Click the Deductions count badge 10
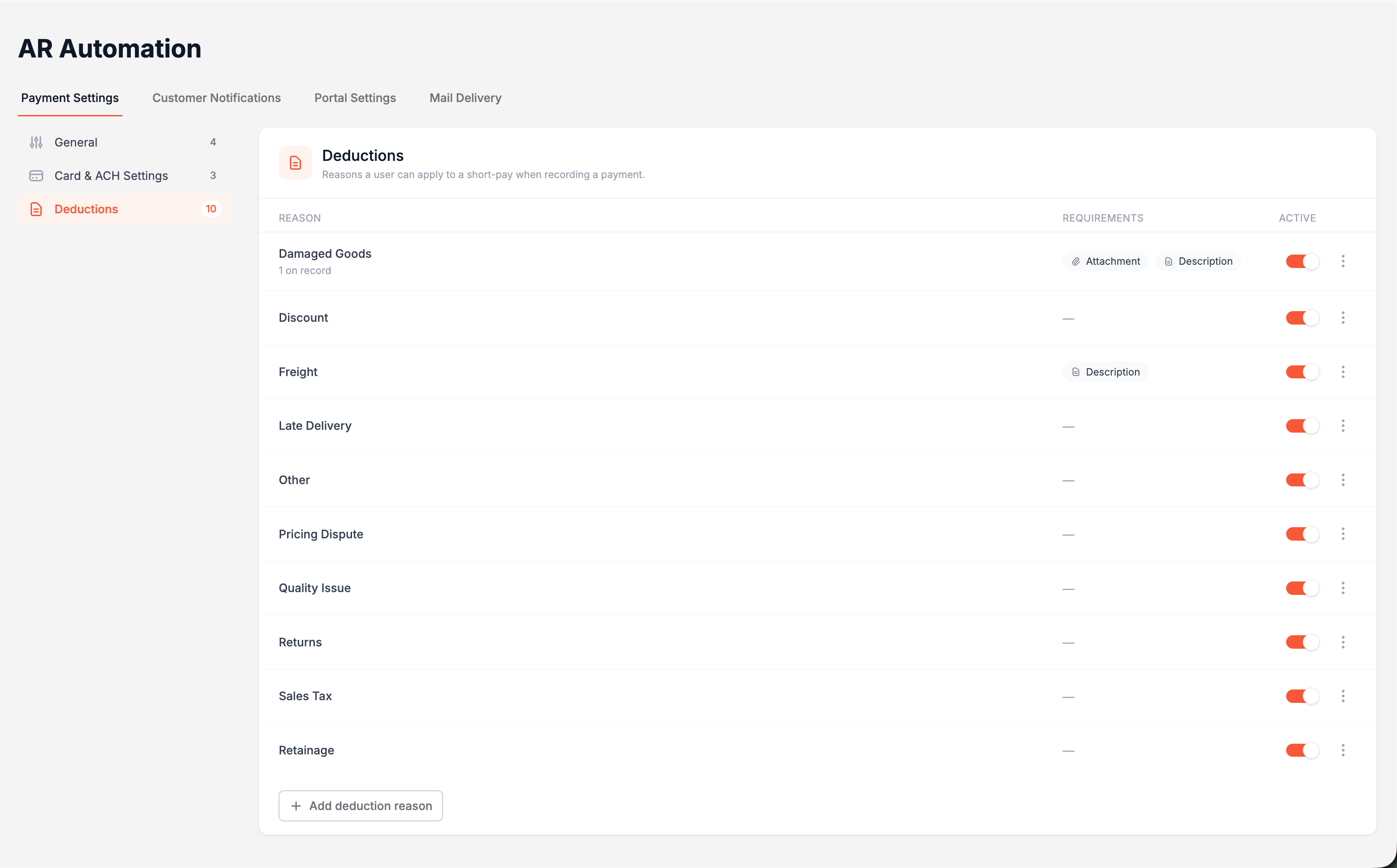The height and width of the screenshot is (868, 1397). (211, 209)
